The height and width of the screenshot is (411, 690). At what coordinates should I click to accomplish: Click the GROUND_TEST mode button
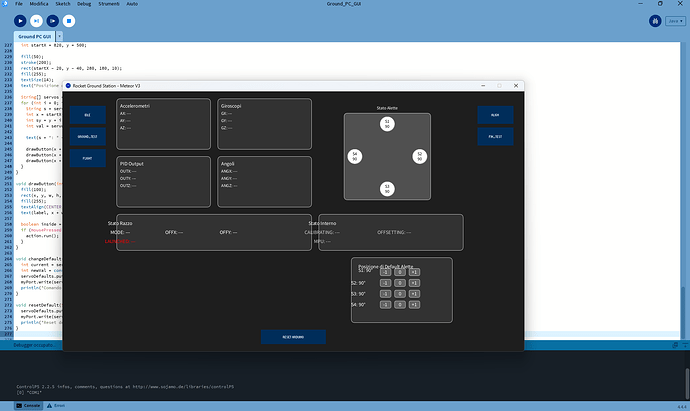pyautogui.click(x=88, y=136)
